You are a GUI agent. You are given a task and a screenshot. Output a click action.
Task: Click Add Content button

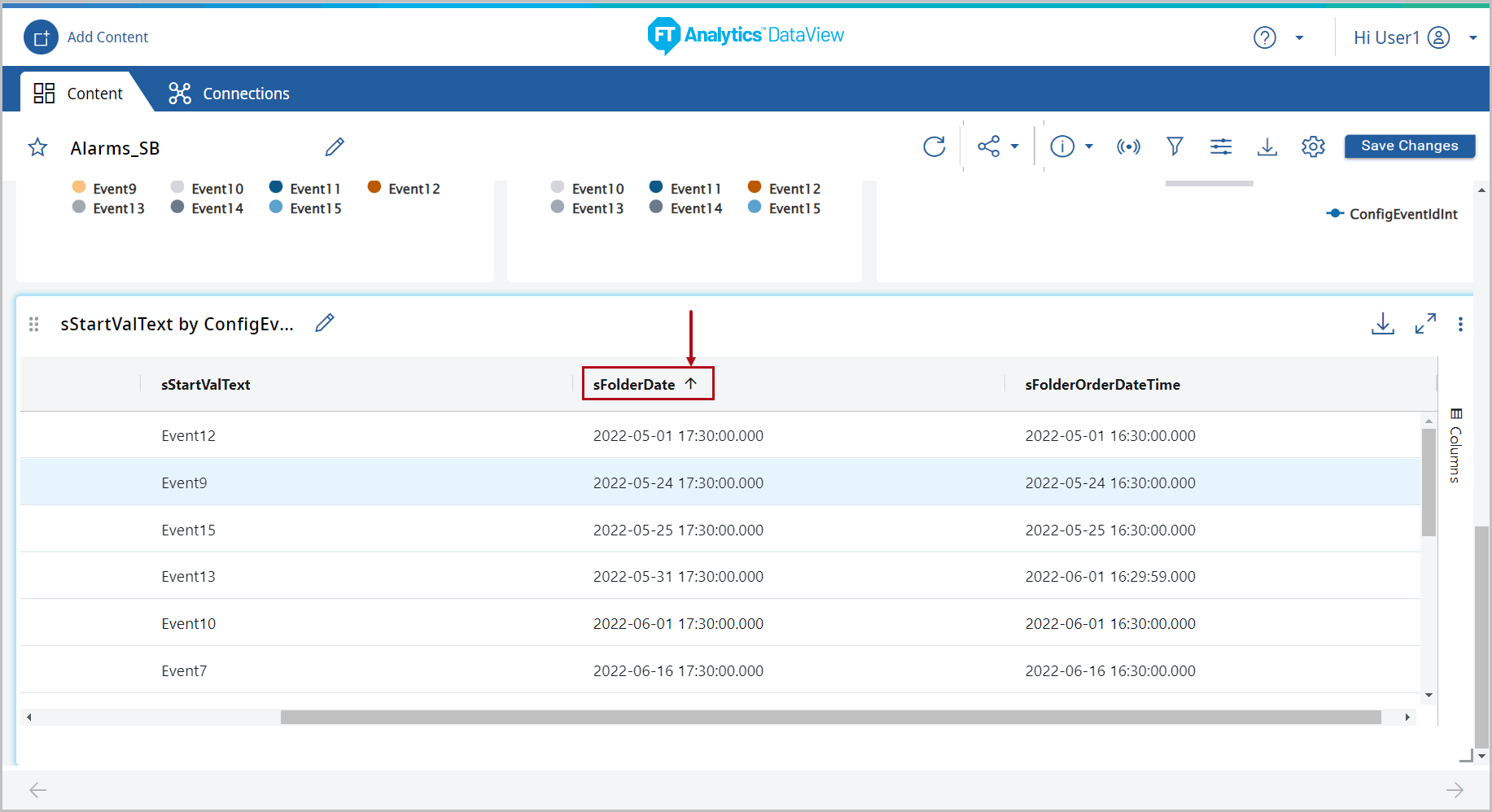tap(86, 37)
